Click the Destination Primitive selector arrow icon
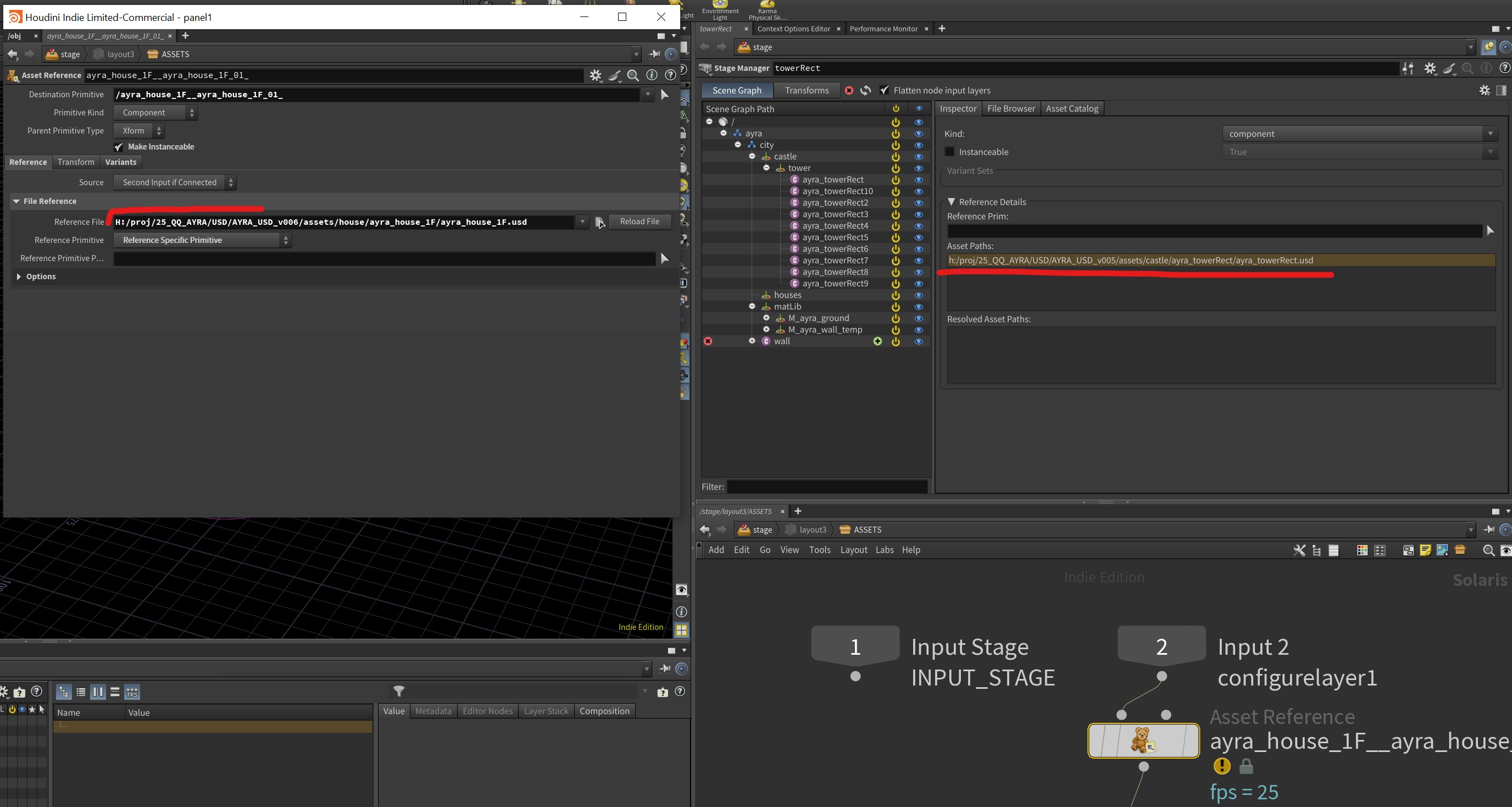 coord(664,95)
